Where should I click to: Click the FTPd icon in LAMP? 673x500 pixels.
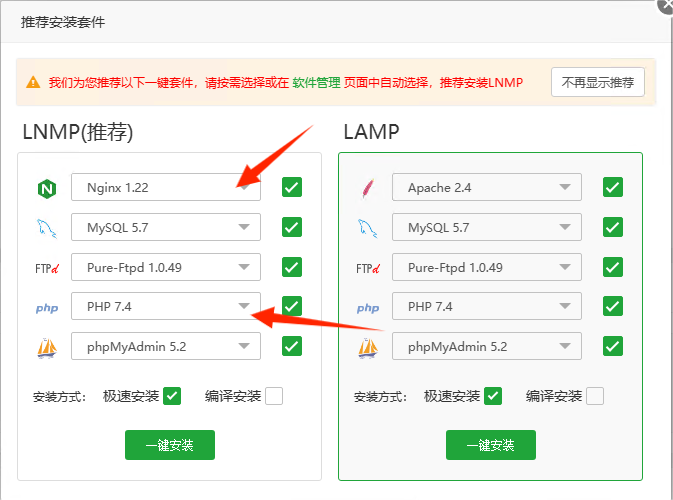tap(368, 269)
